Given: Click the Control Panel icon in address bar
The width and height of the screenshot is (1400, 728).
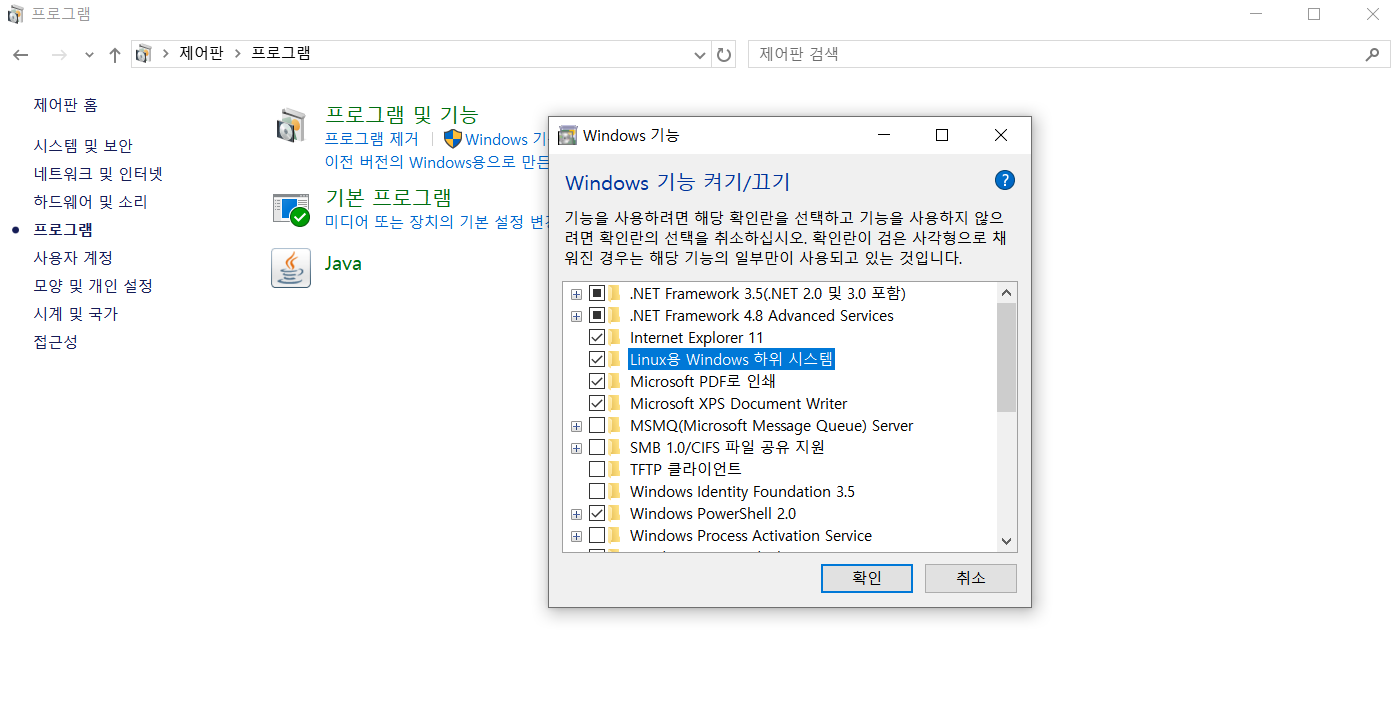Looking at the screenshot, I should click(x=144, y=53).
